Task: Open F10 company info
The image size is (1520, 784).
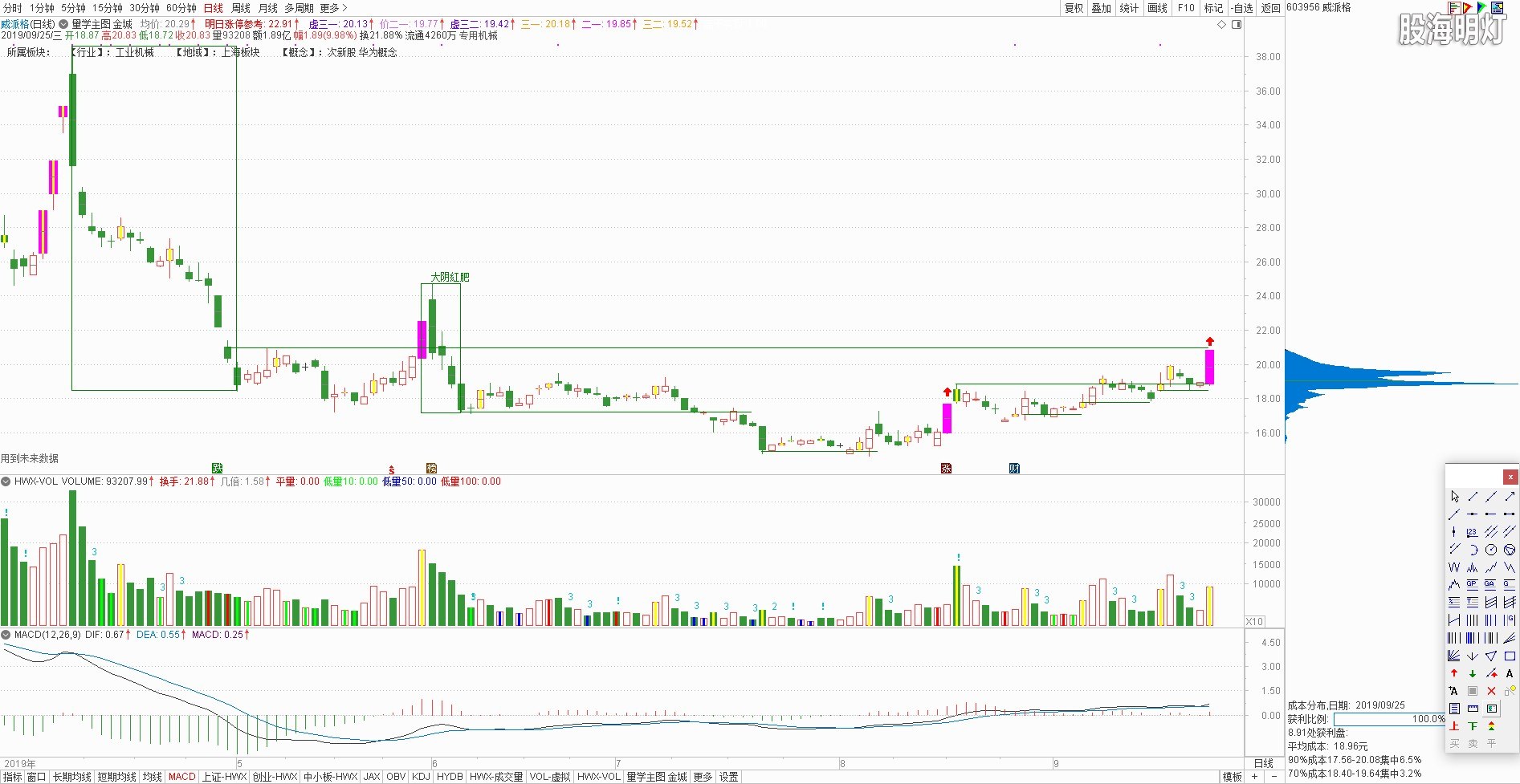Action: click(1186, 8)
